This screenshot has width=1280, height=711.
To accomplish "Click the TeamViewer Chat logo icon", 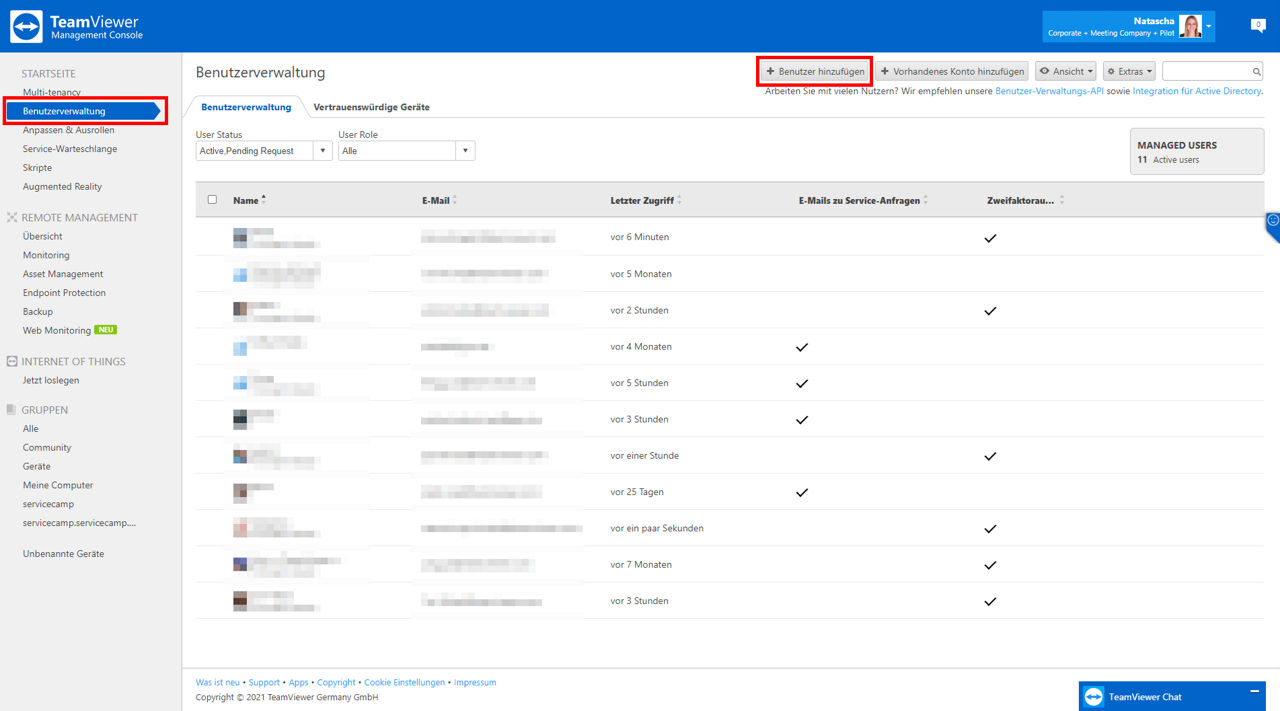I will point(1094,697).
